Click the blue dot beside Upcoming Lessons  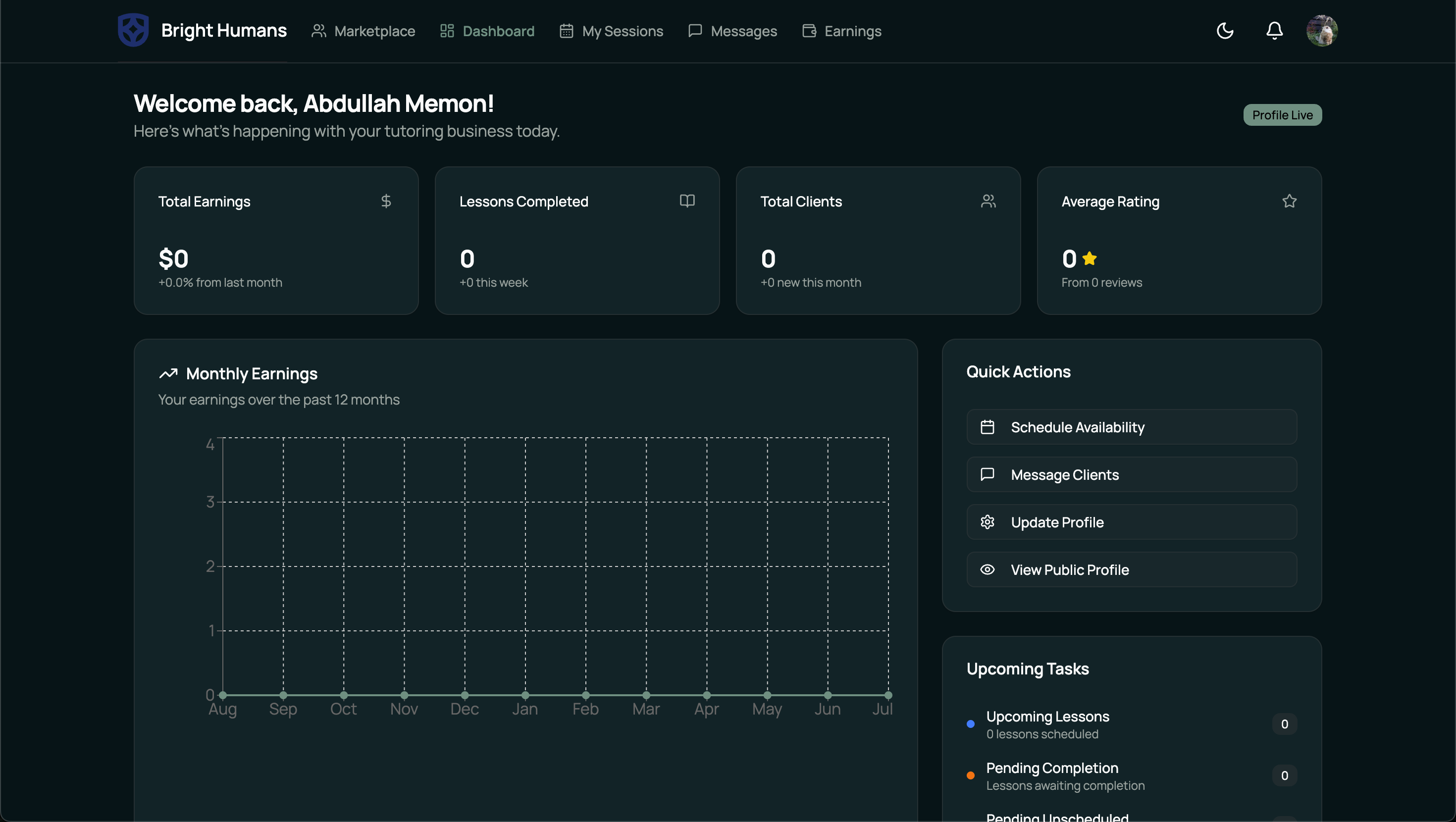(x=971, y=723)
